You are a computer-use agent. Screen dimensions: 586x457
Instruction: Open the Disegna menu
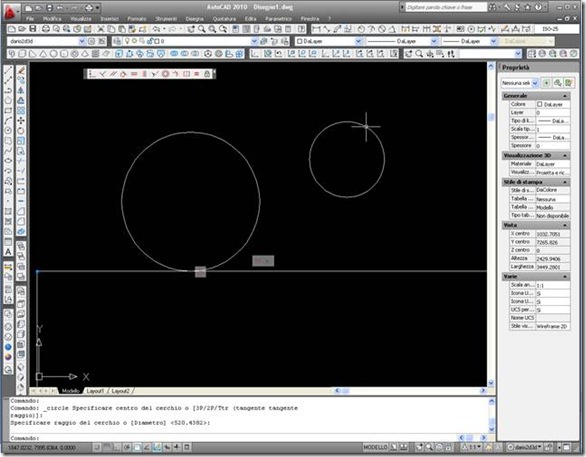click(x=195, y=18)
